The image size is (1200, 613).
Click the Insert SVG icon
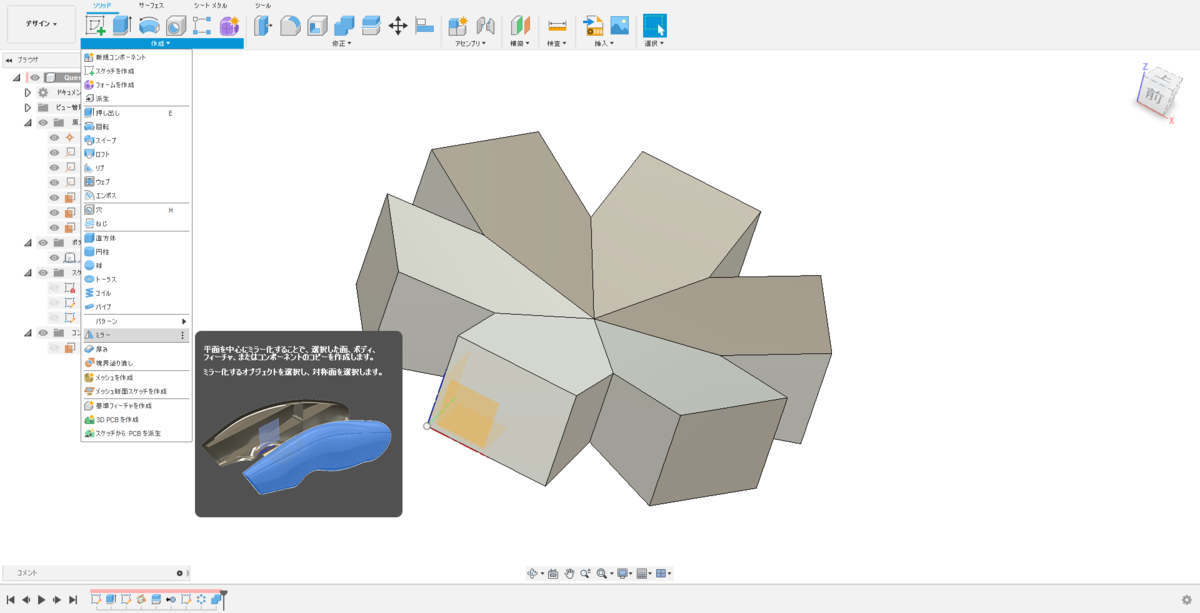pos(593,26)
